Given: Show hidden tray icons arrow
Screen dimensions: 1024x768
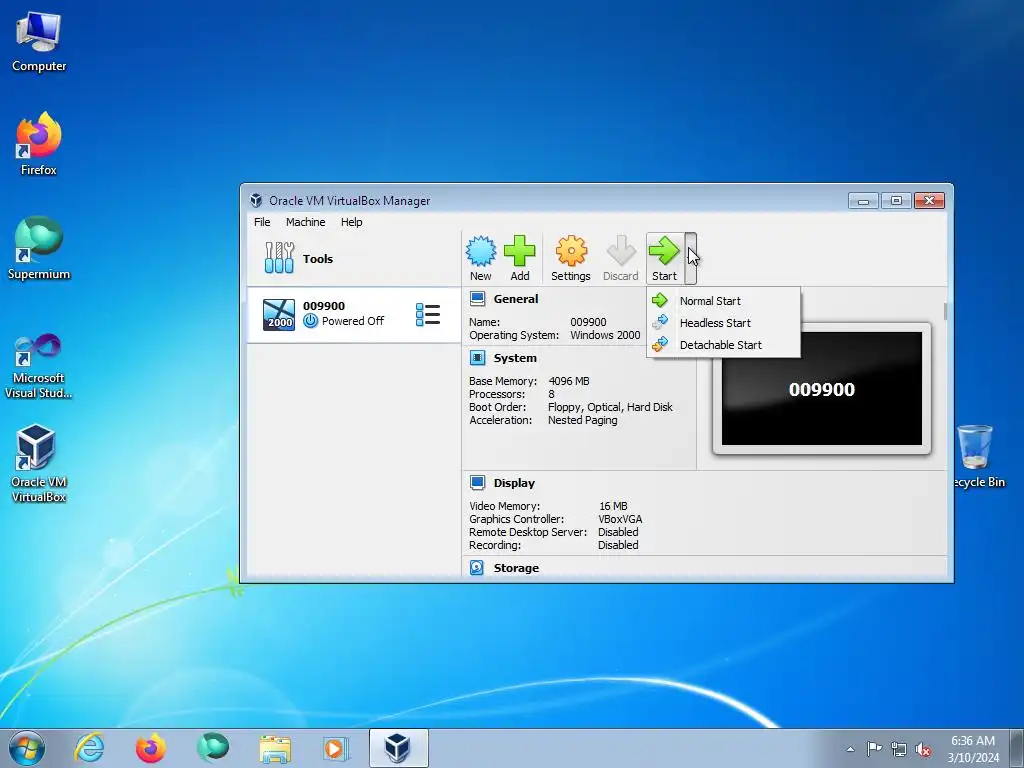Looking at the screenshot, I should click(x=850, y=750).
